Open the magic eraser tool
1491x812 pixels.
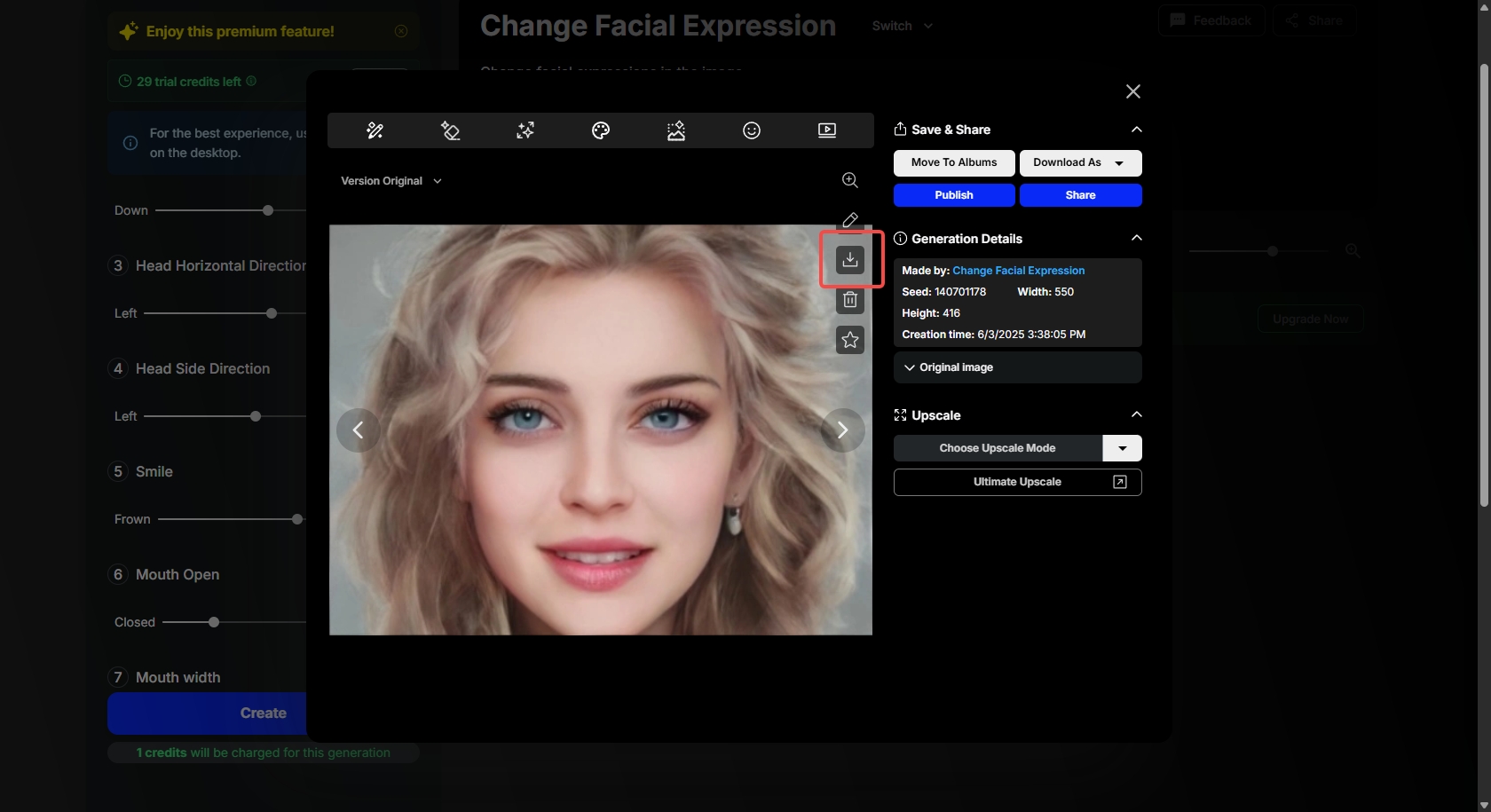[x=450, y=130]
